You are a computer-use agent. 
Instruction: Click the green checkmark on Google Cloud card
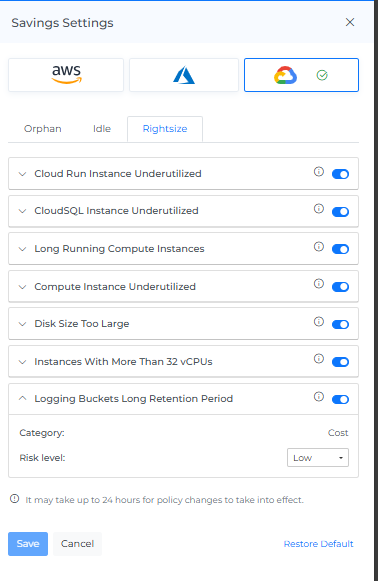[x=322, y=76]
